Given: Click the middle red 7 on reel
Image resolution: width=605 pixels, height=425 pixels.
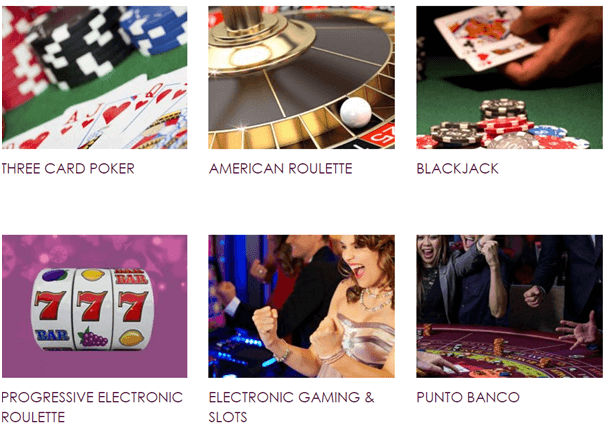Looking at the screenshot, I should coord(92,305).
